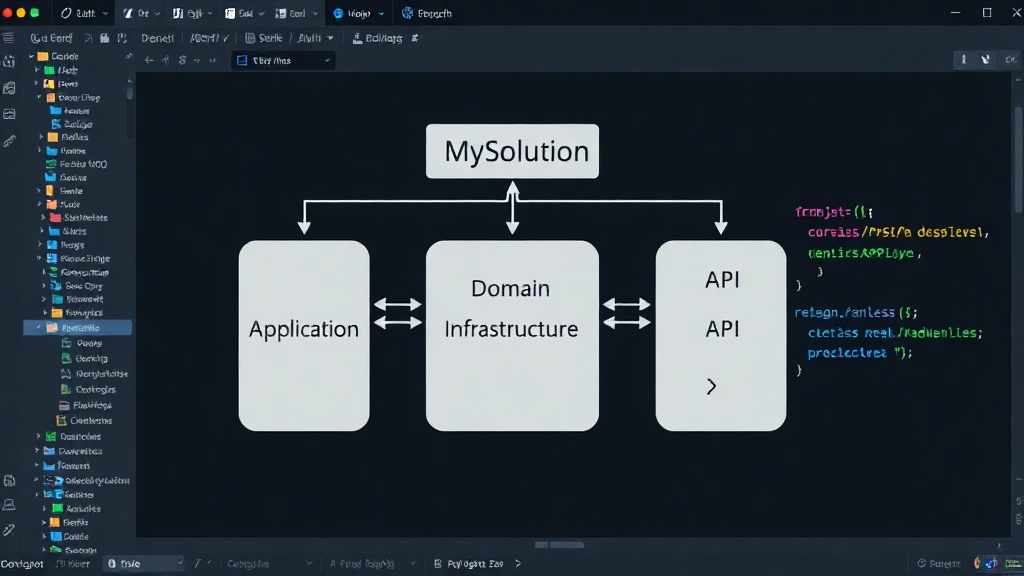Click the middle icon at the editor's top-right corner
The width and height of the screenshot is (1024, 576).
[x=985, y=59]
